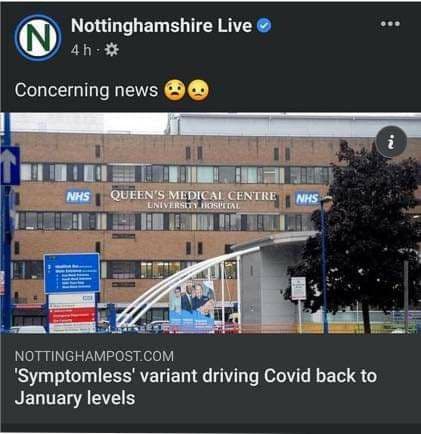Open the 'Symptomless' variant headline link
This screenshot has height=434, width=421.
[x=195, y=387]
